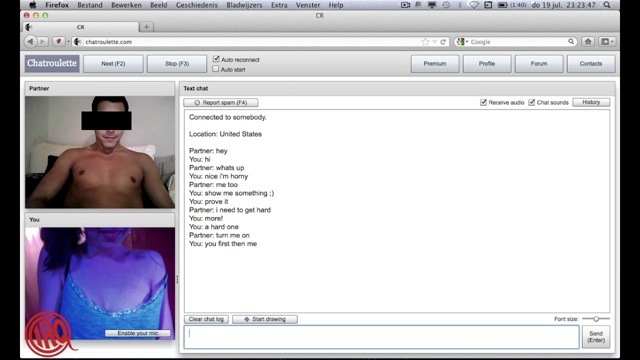Bookmark page with the star icon
Viewport: 640px width, 360px height.
[x=425, y=42]
